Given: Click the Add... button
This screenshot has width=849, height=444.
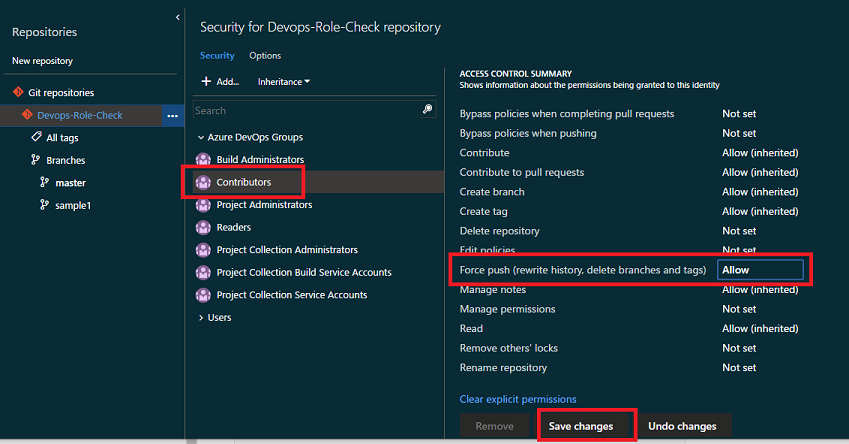Looking at the screenshot, I should (x=220, y=81).
